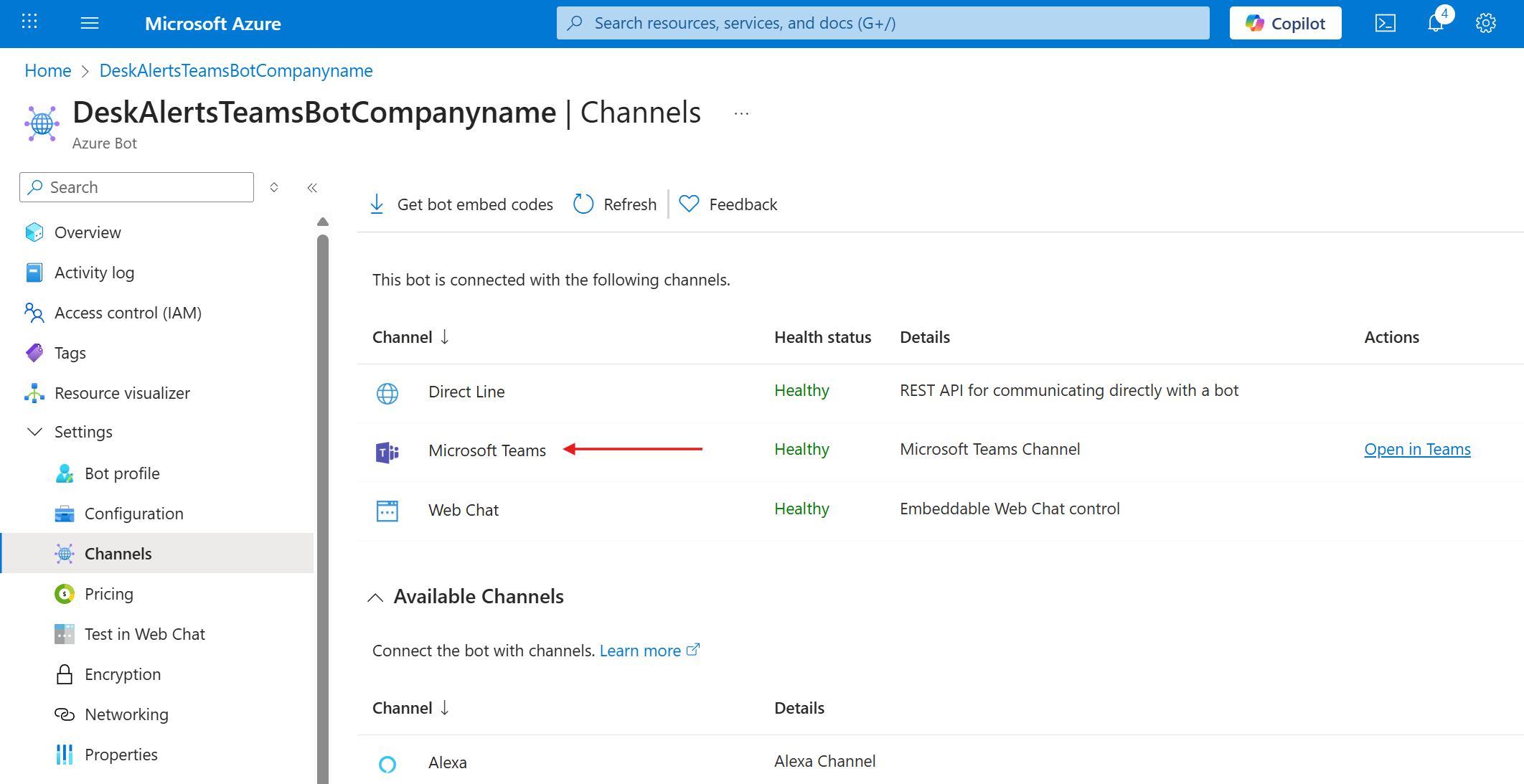Click Get bot embed codes
The image size is (1524, 784).
[461, 204]
